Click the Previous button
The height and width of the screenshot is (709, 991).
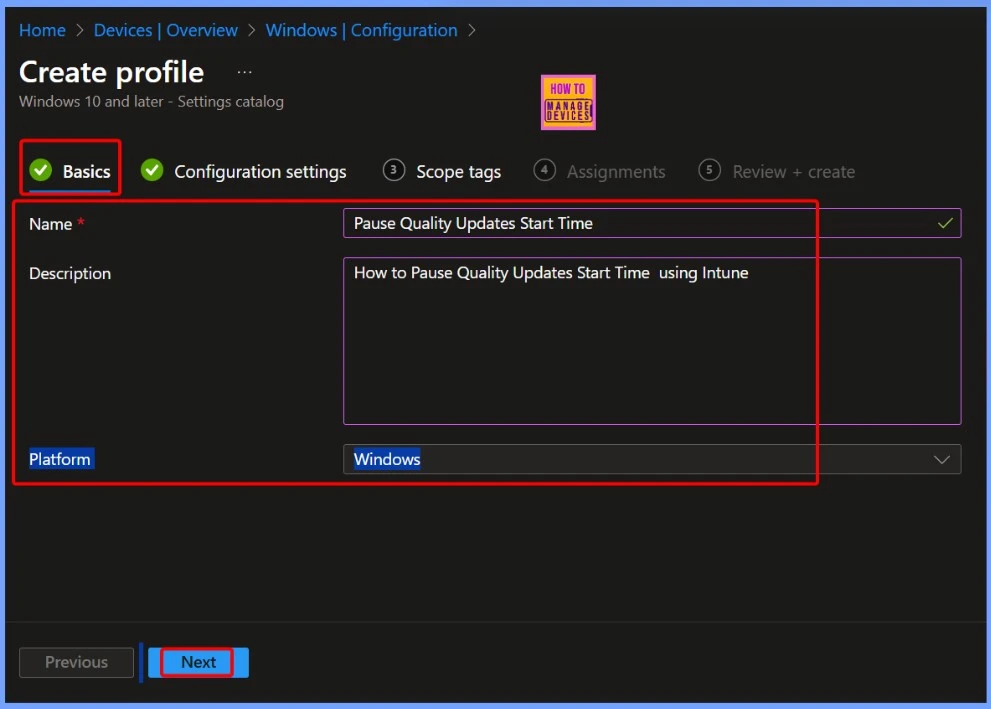[x=76, y=662]
